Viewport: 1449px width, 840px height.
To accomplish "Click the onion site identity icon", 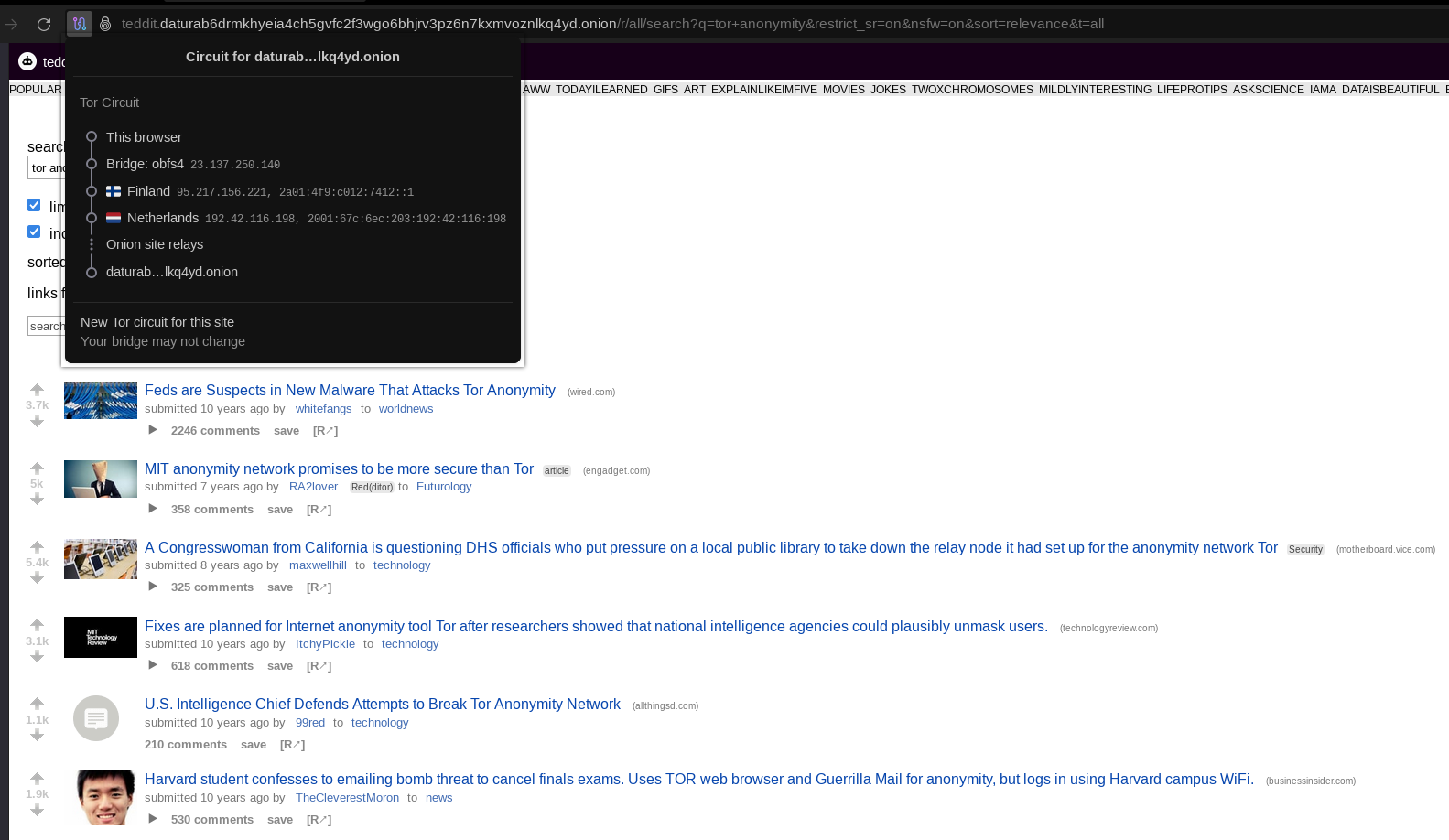I will click(105, 24).
